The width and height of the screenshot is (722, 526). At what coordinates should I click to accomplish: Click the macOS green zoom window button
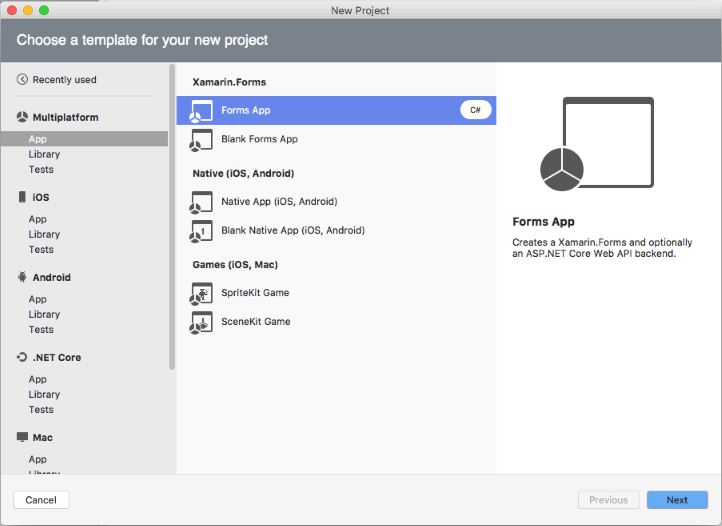[44, 10]
